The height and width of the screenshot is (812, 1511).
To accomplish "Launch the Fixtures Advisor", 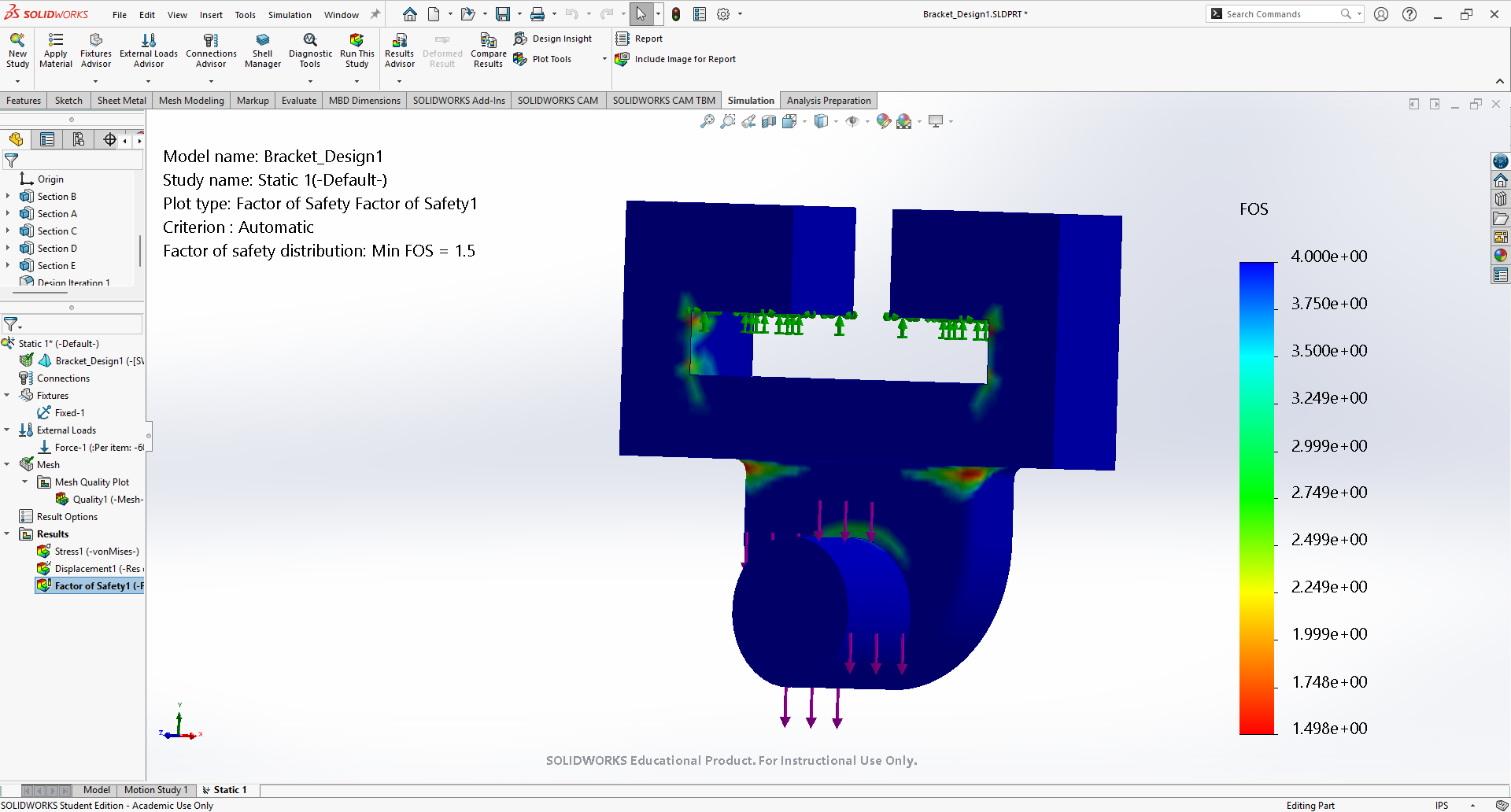I will [x=96, y=50].
